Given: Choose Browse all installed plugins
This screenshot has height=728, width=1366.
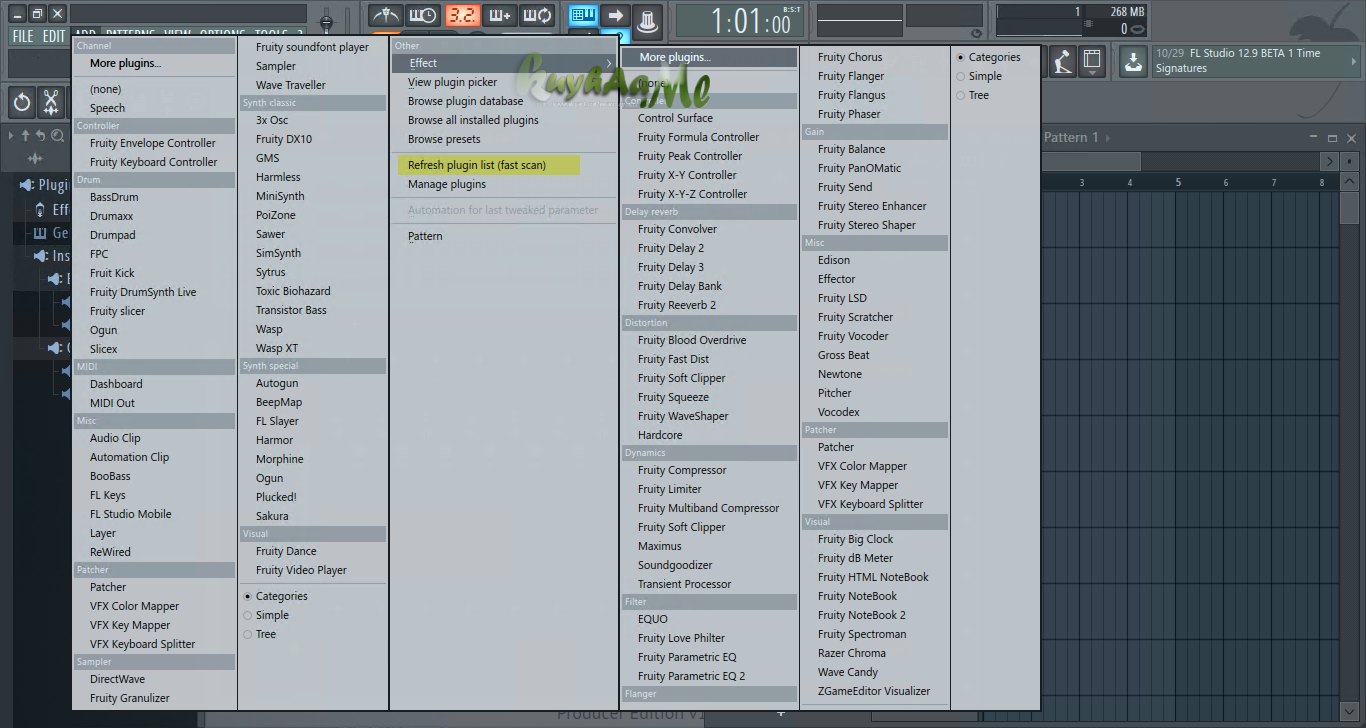Looking at the screenshot, I should 473,120.
